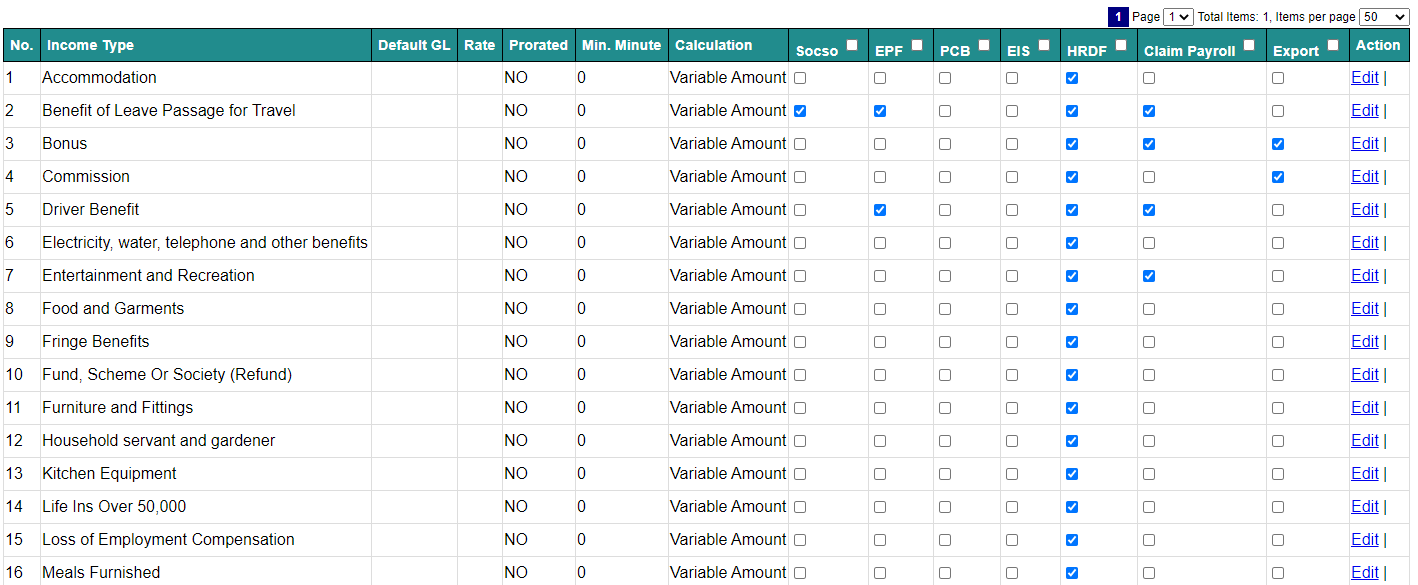Image resolution: width=1418 pixels, height=585 pixels.
Task: Tick the PCB column header checkbox
Action: (984, 45)
